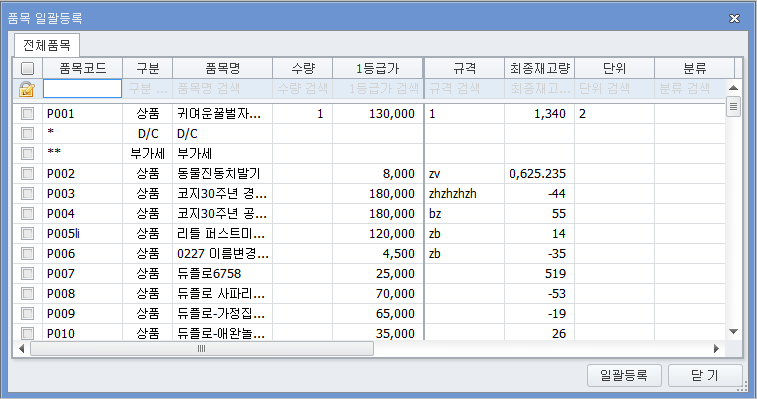Select checkbox for item P009
The height and width of the screenshot is (399, 757).
(28, 314)
